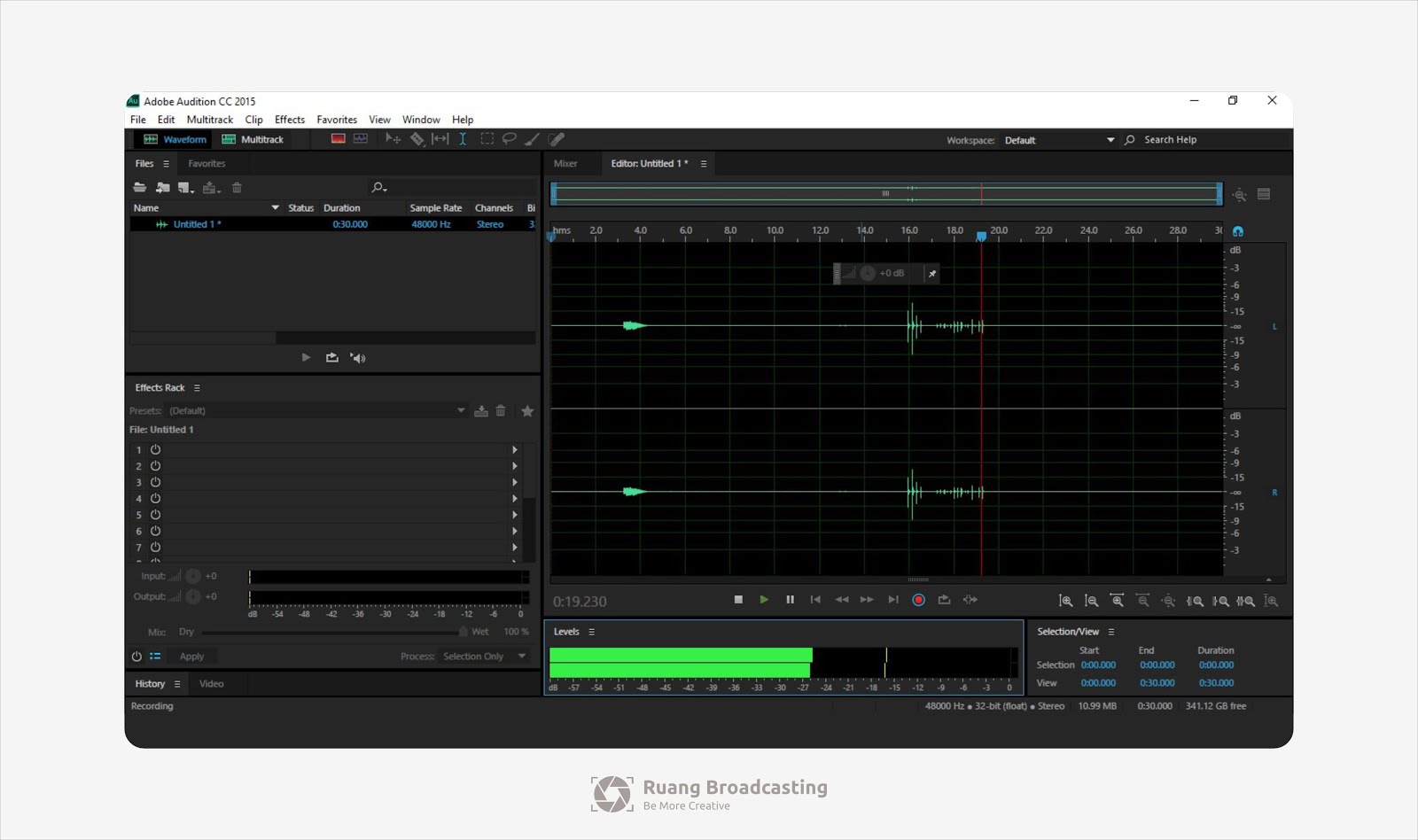Viewport: 1418px width, 840px height.
Task: Click the New File icon in Files panel
Action: 185,187
